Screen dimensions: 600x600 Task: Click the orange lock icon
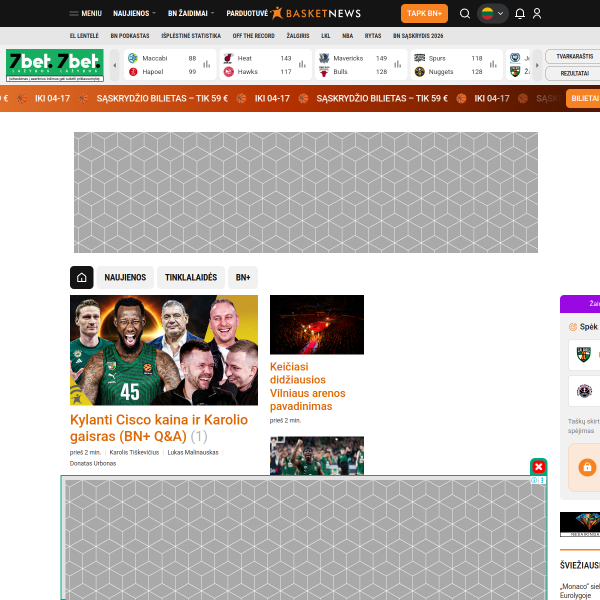tap(587, 467)
